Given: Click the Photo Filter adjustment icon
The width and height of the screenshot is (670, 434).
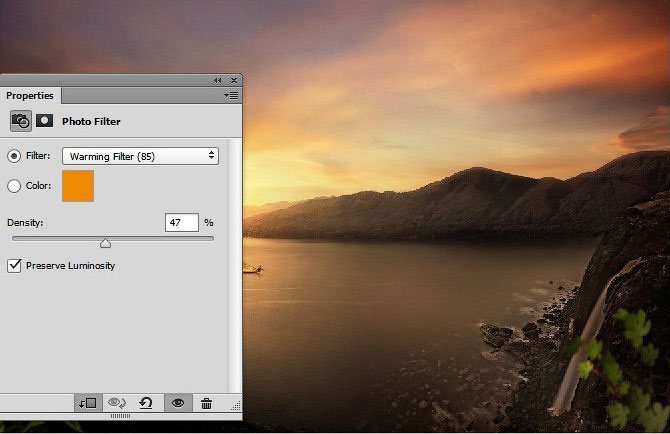Looking at the screenshot, I should click(x=21, y=121).
